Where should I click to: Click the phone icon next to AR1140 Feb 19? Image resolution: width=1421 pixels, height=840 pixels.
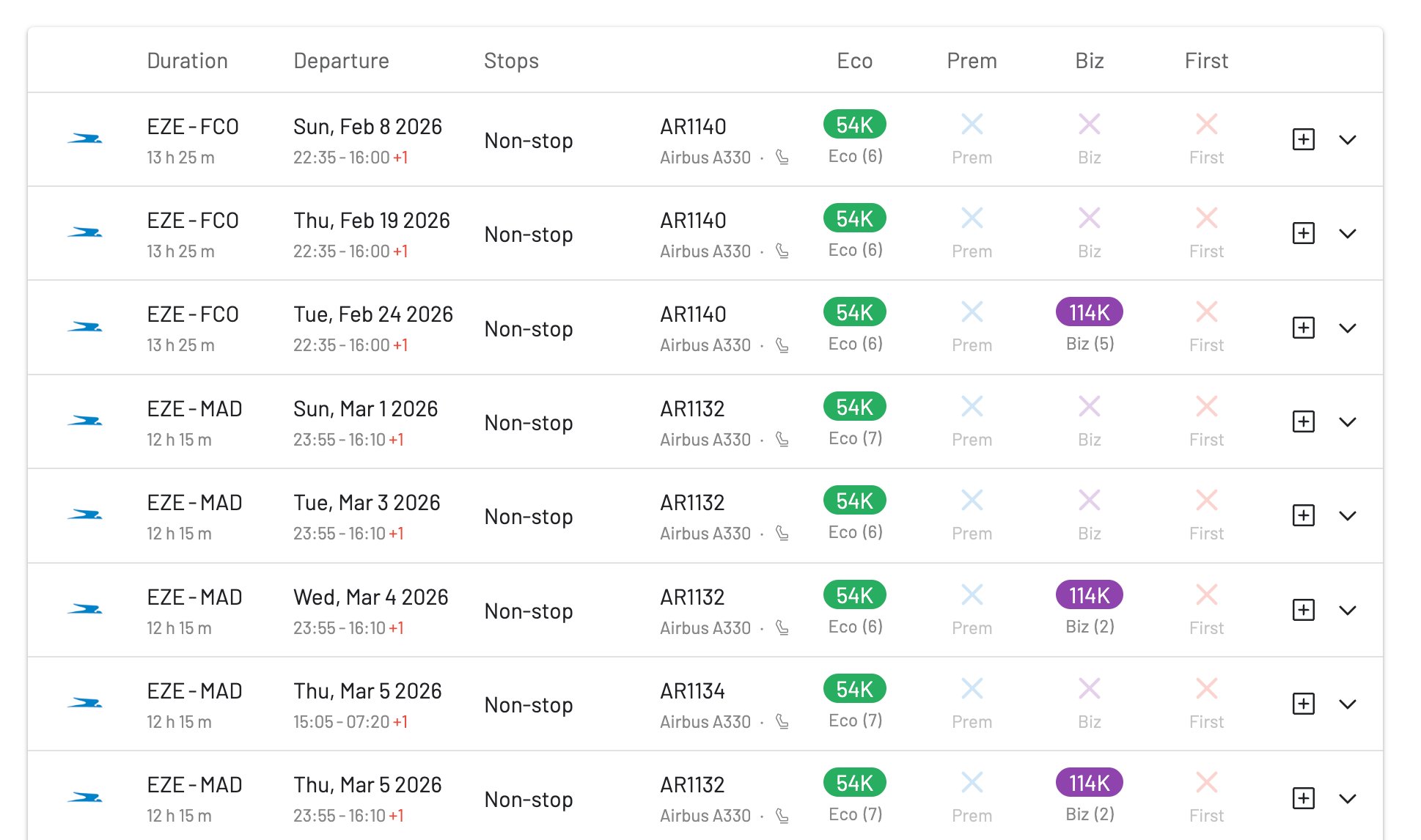[782, 251]
